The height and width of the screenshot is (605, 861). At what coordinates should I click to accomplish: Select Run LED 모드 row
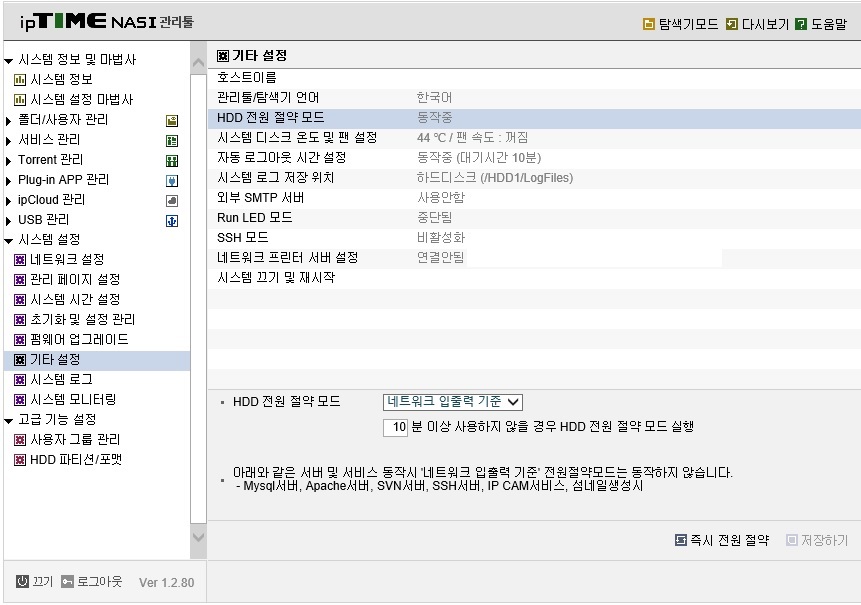tap(534, 218)
